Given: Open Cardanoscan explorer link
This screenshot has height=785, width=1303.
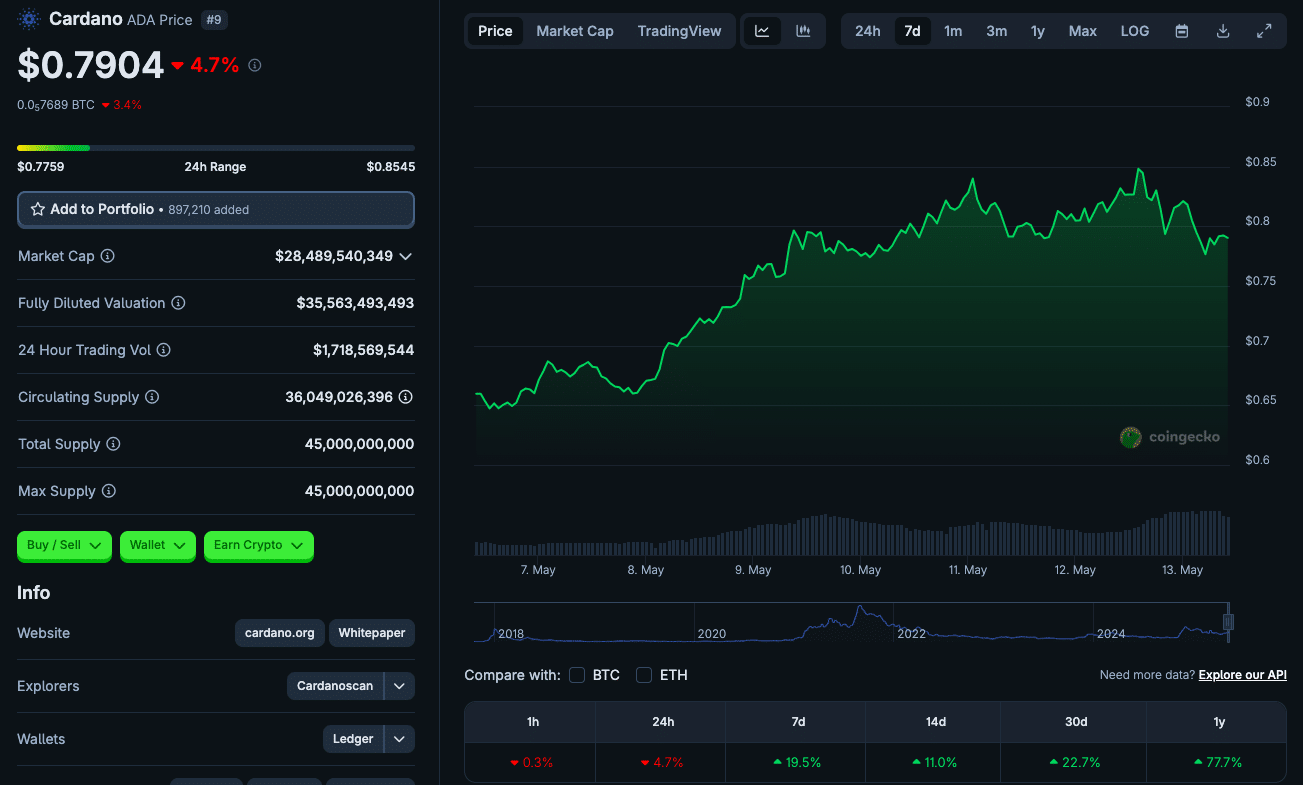Looking at the screenshot, I should (335, 686).
